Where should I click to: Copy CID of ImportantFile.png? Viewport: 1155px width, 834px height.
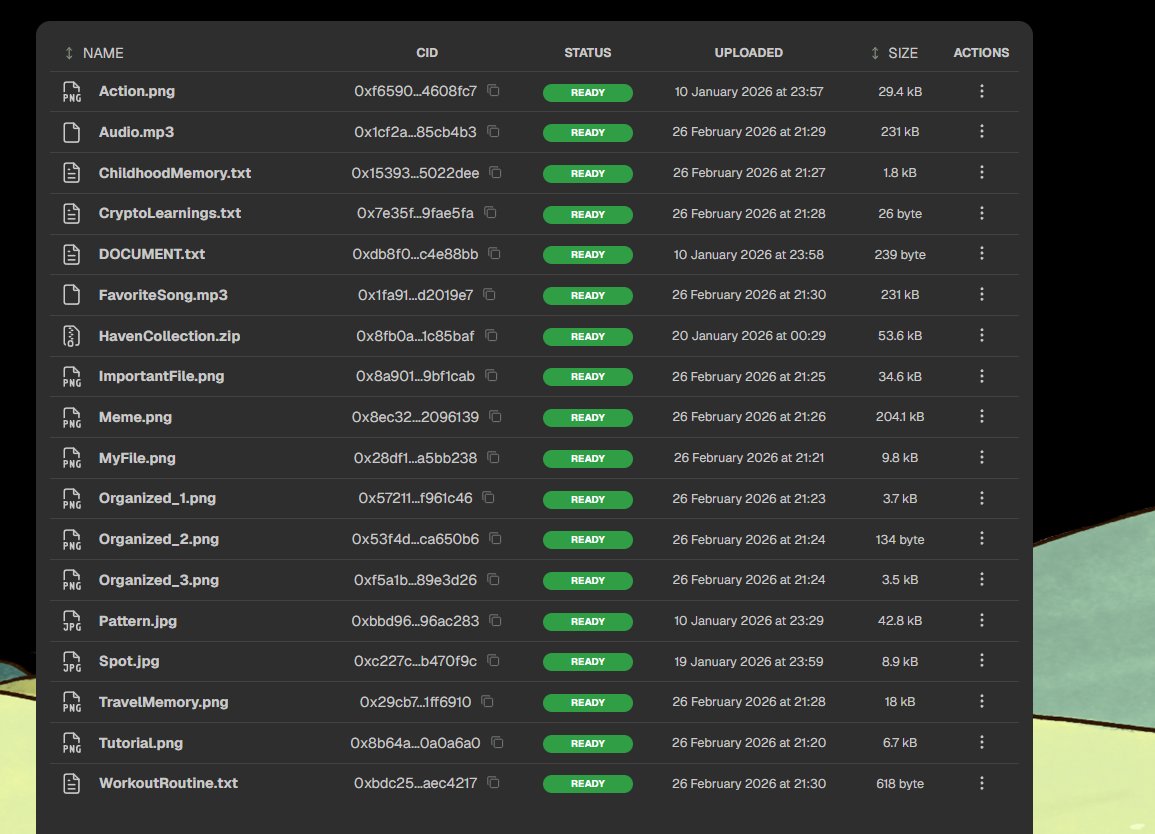click(491, 376)
